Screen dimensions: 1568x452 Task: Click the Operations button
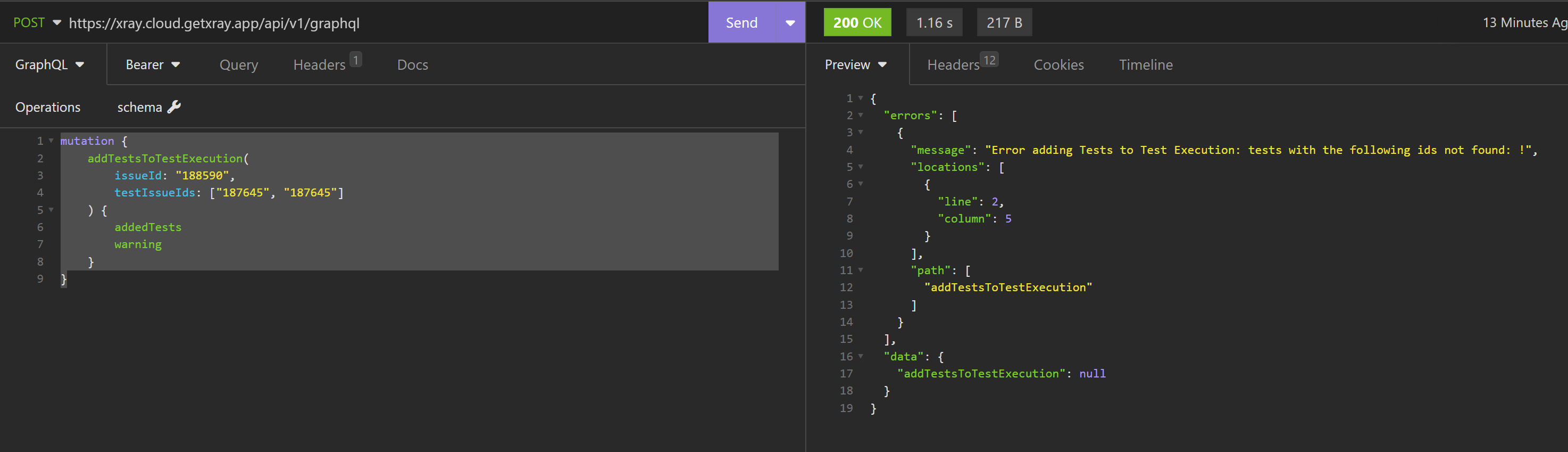tap(47, 107)
